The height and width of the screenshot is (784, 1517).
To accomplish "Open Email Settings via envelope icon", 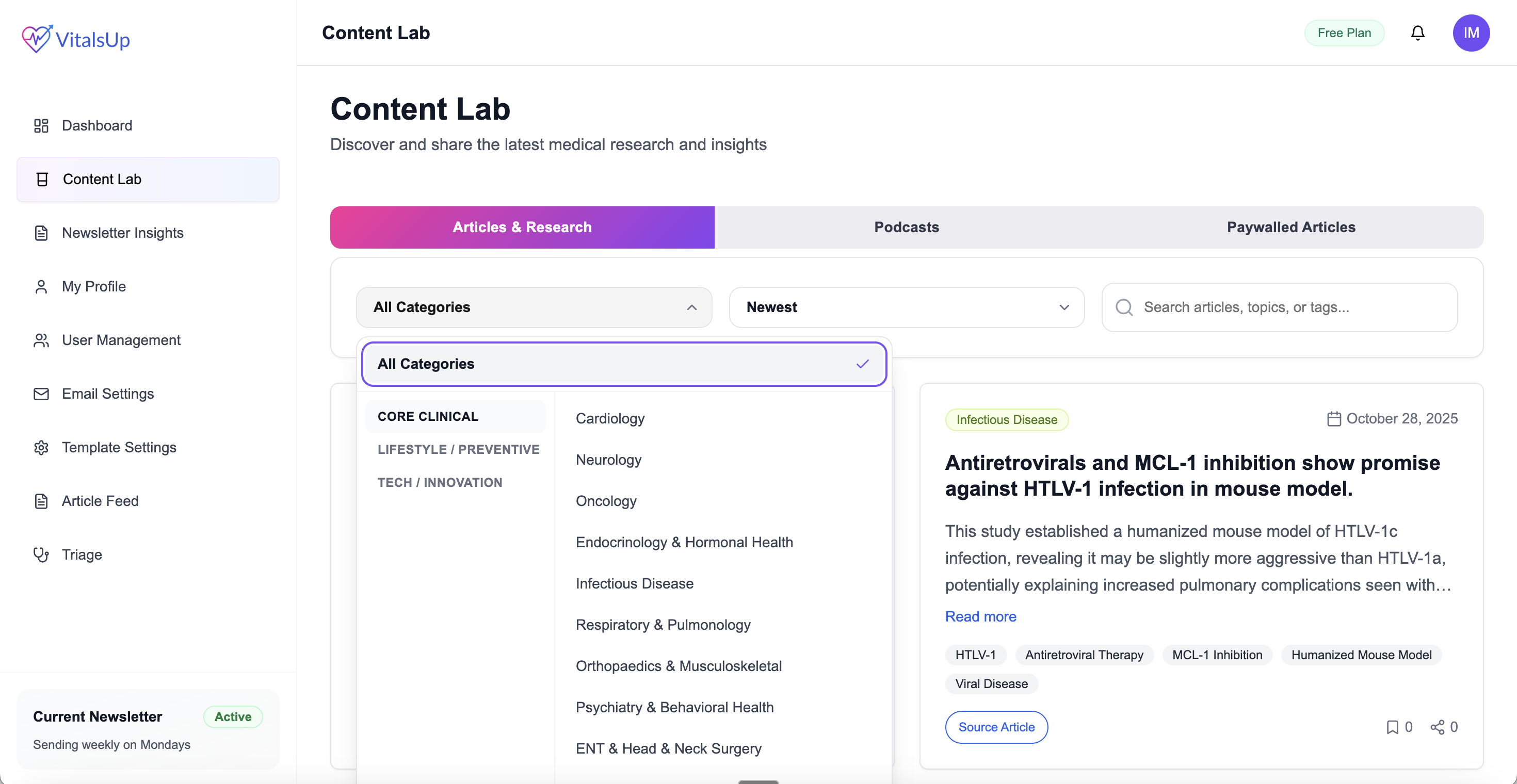I will coord(41,394).
